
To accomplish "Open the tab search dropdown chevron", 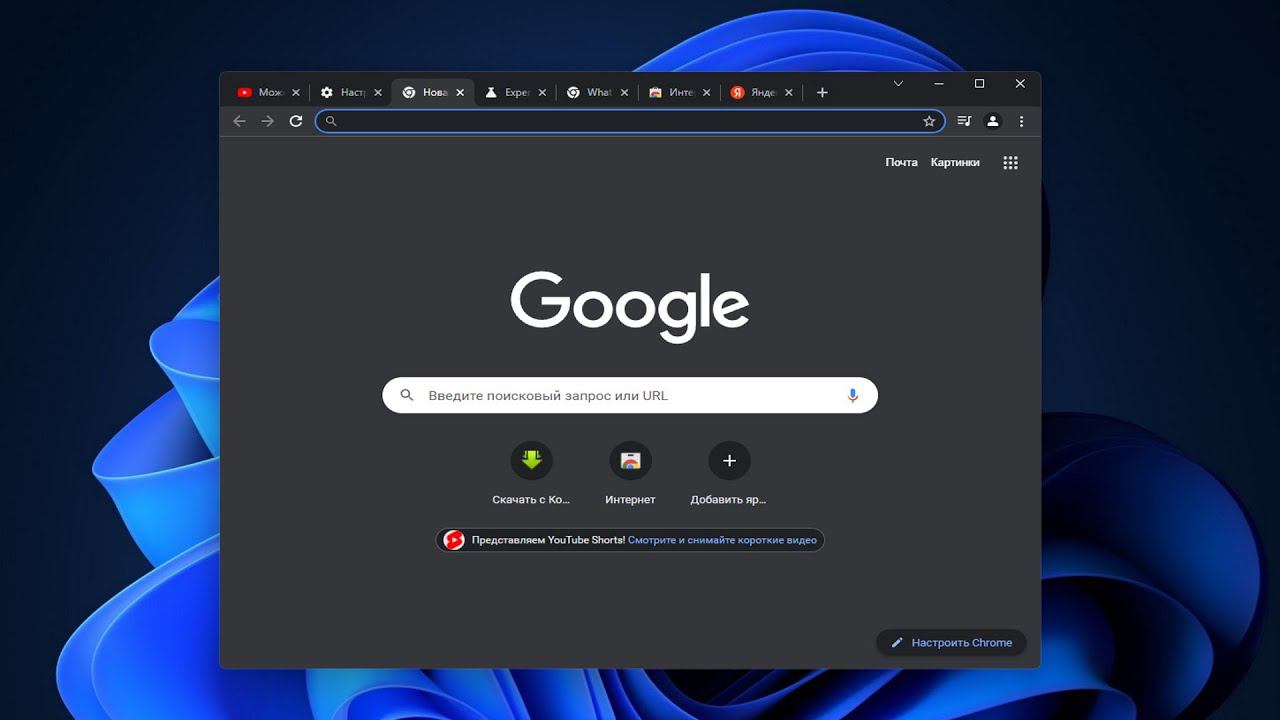I will (x=898, y=83).
